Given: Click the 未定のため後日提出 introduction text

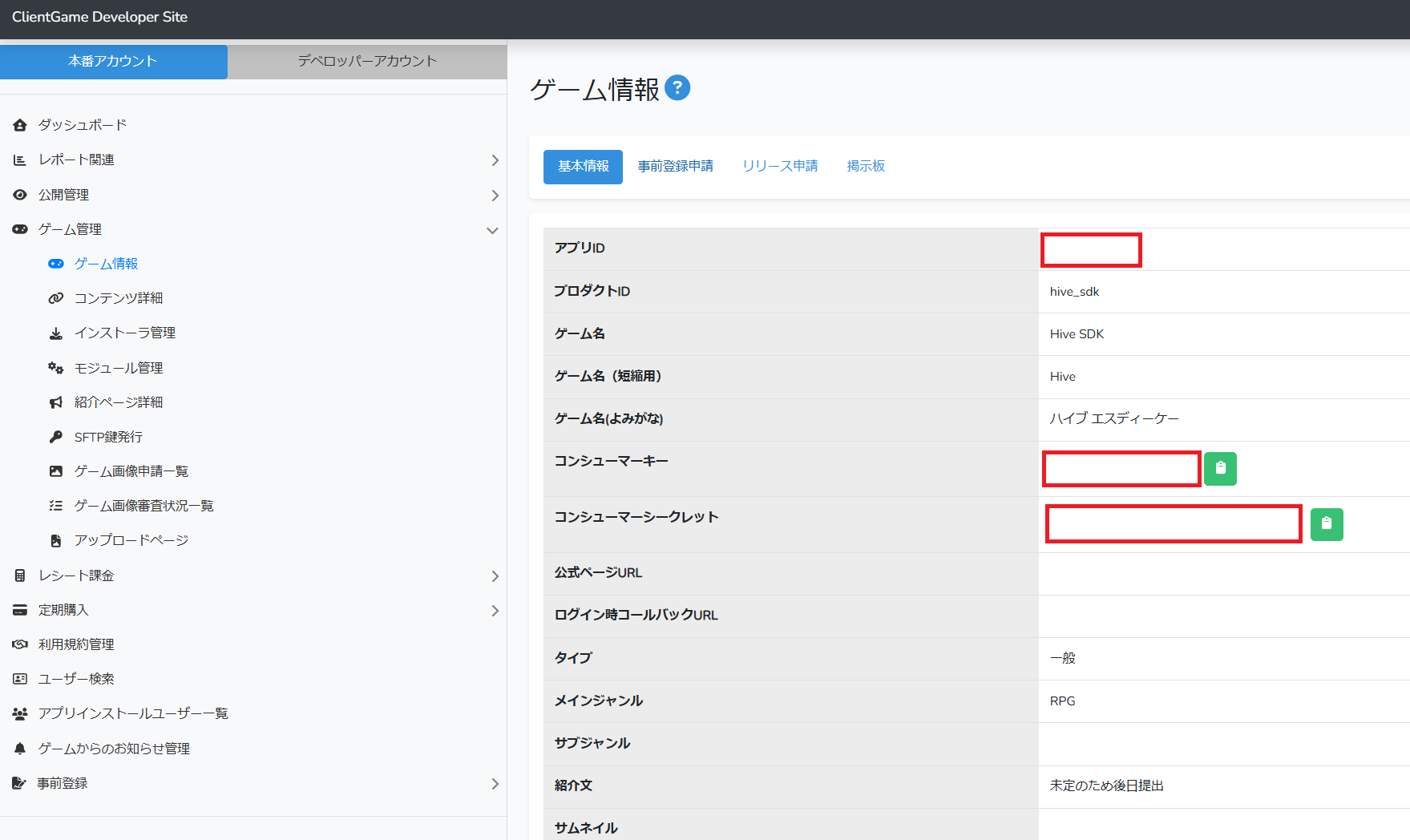Looking at the screenshot, I should (1106, 785).
